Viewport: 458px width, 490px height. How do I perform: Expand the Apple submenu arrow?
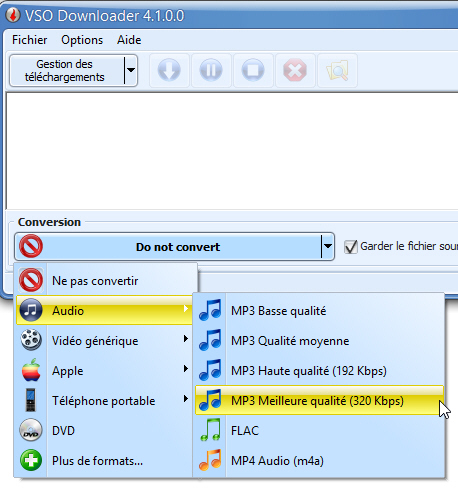point(186,369)
